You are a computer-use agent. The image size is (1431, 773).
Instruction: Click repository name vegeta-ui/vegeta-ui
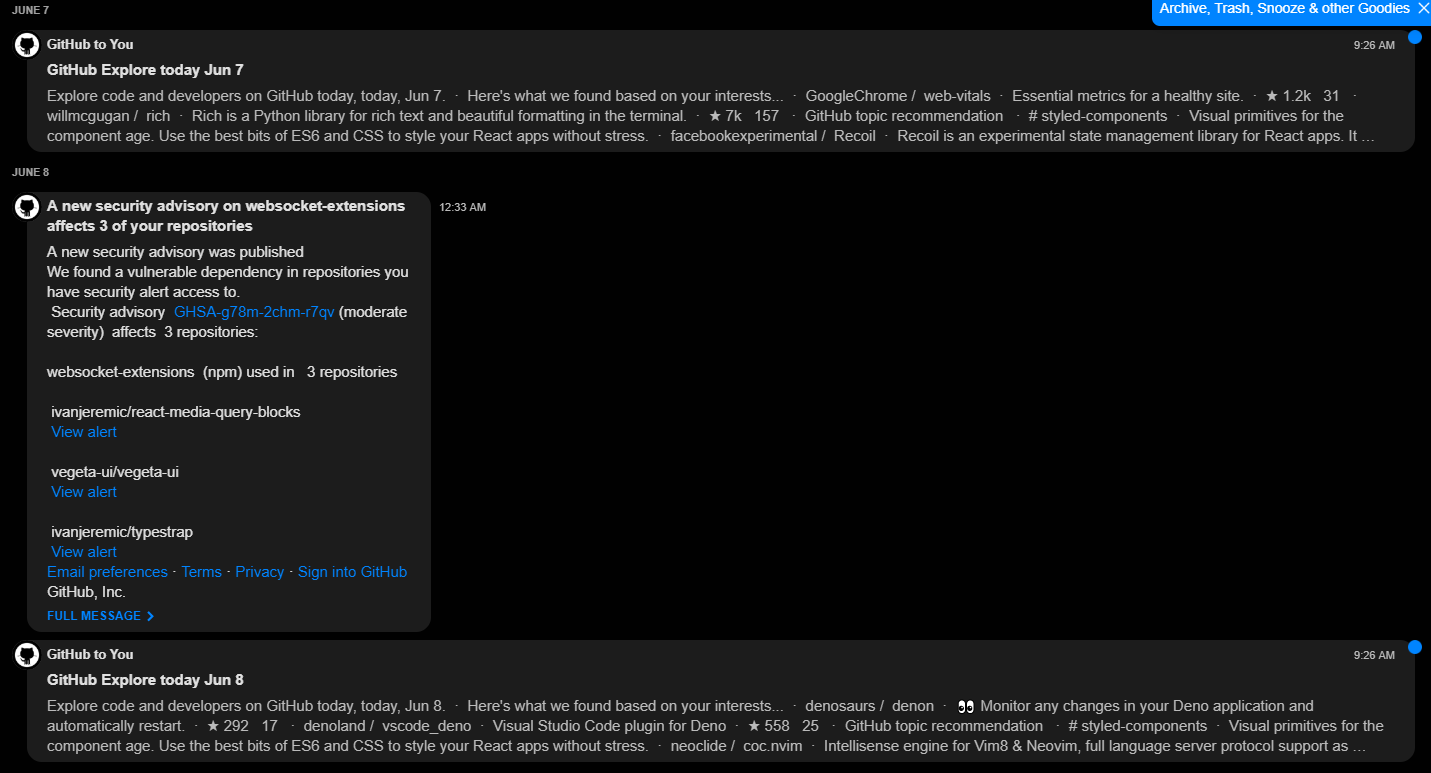click(115, 472)
